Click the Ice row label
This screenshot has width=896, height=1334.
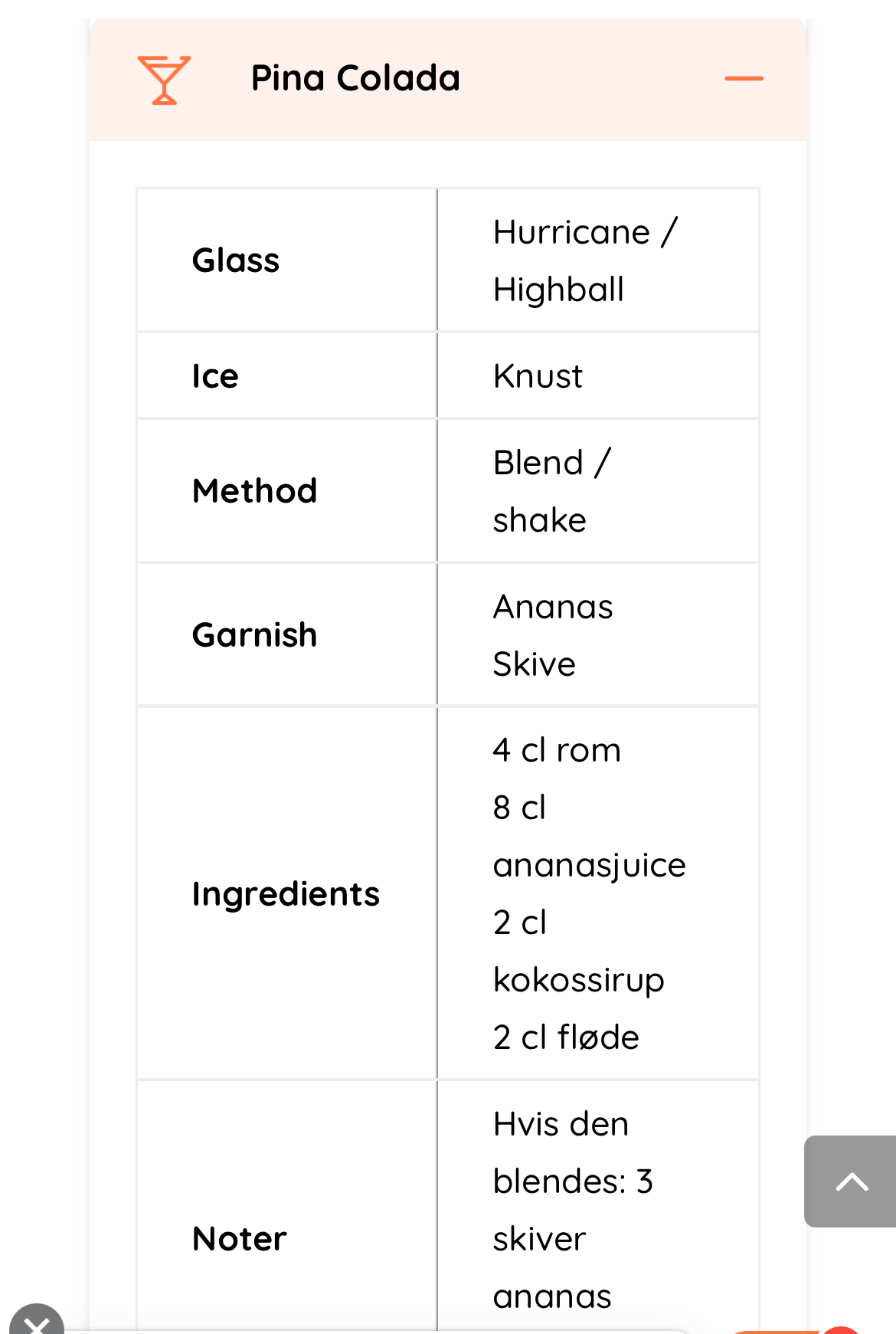[215, 376]
